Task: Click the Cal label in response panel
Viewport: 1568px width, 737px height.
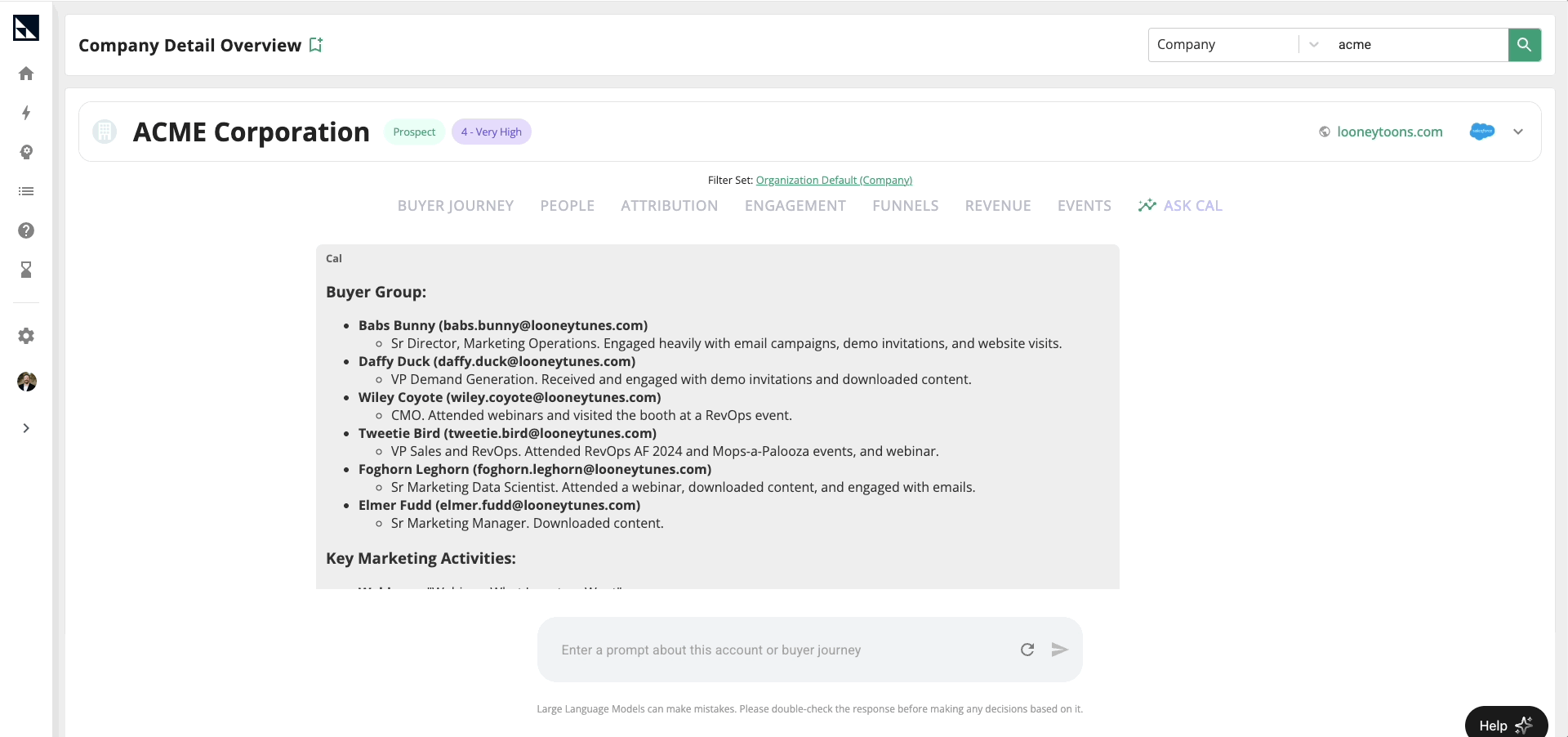Action: [334, 258]
